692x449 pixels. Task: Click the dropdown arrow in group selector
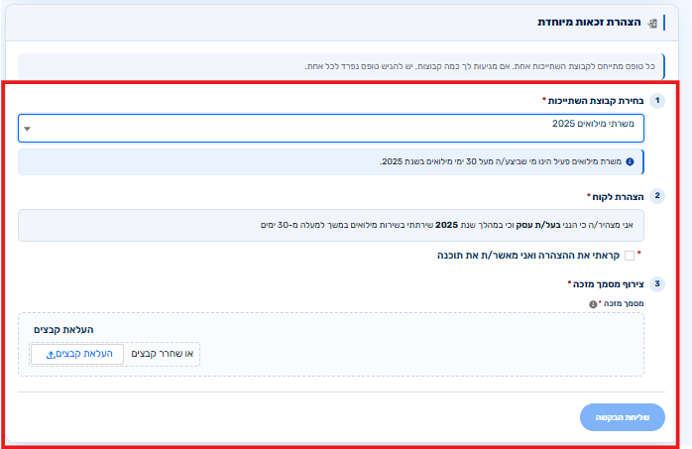pos(27,129)
